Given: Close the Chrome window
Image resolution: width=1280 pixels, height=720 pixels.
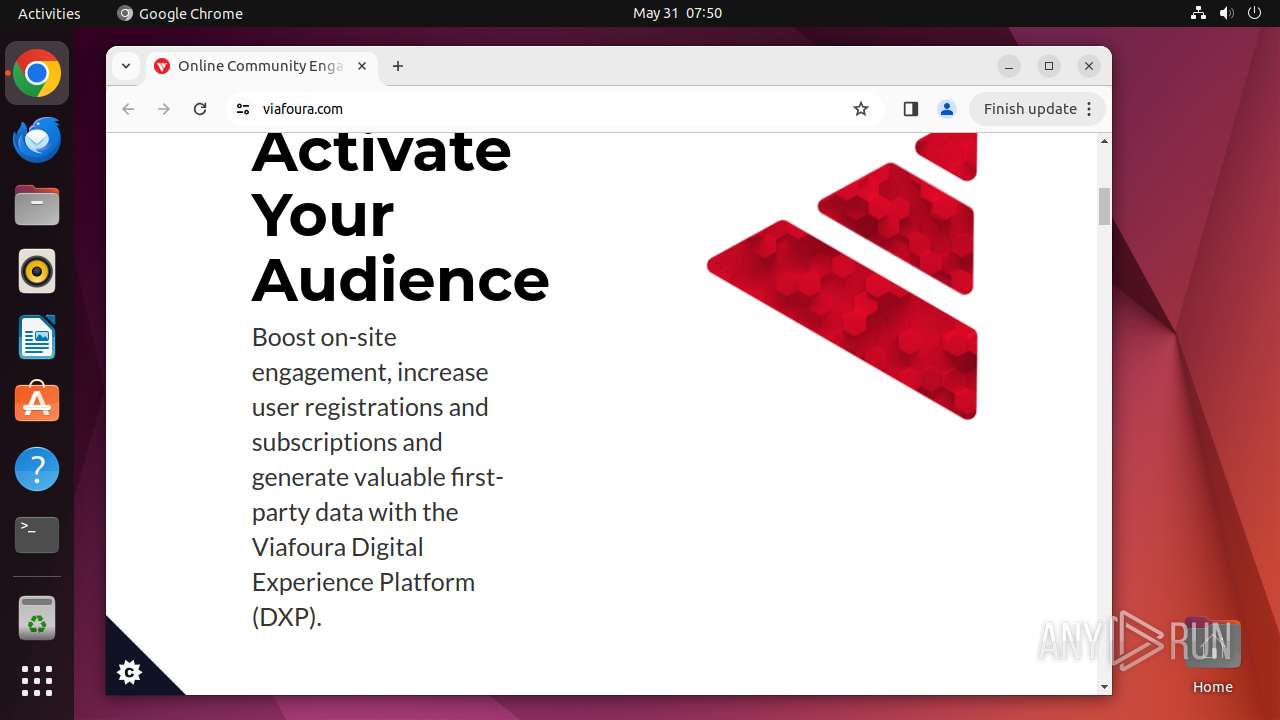Looking at the screenshot, I should 1089,66.
